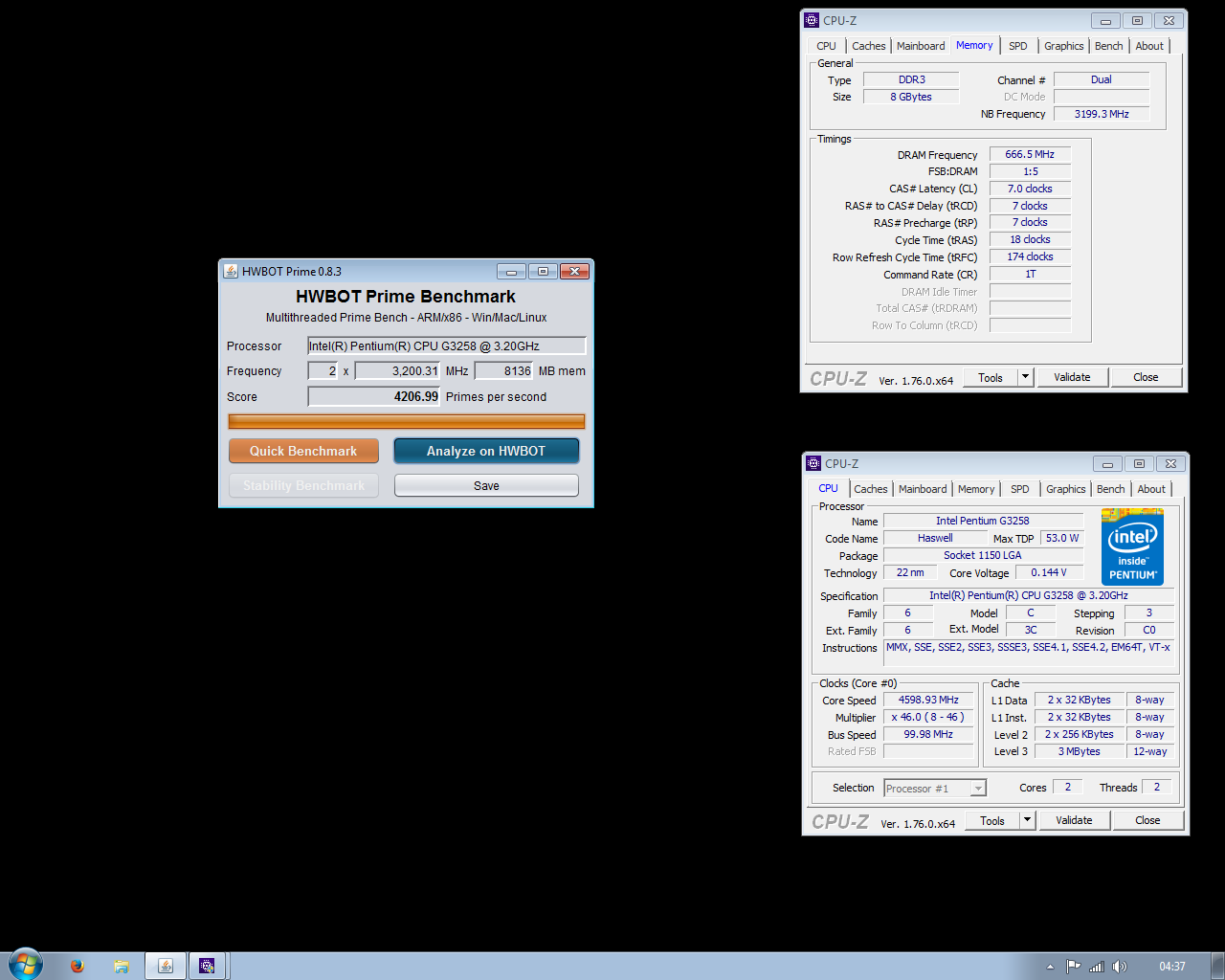Image resolution: width=1225 pixels, height=980 pixels.
Task: Open Windows Explorer taskbar icon
Action: click(x=122, y=966)
